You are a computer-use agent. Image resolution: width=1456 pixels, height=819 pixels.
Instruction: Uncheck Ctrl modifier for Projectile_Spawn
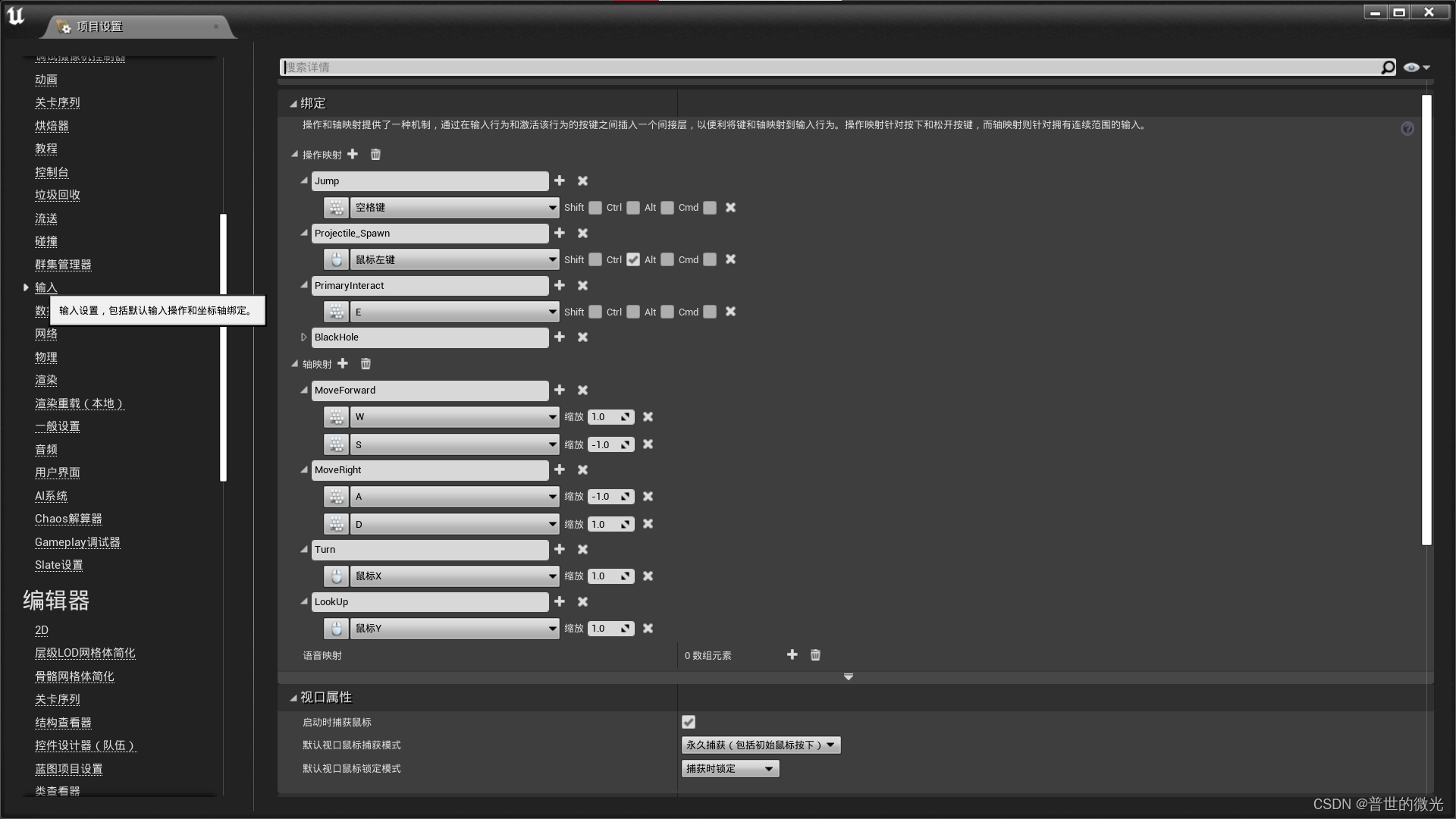[x=633, y=259]
